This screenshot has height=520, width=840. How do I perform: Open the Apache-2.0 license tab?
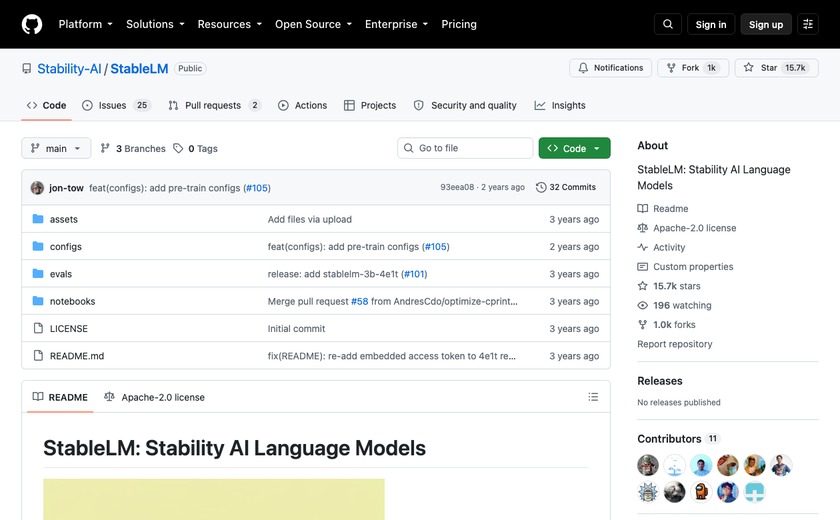click(x=154, y=397)
